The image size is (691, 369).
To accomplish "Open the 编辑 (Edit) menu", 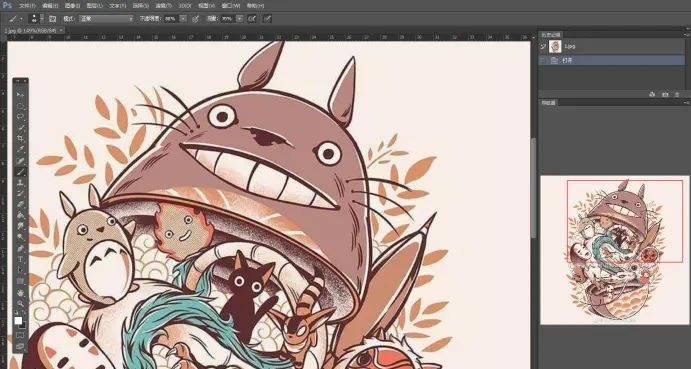I will coord(50,6).
